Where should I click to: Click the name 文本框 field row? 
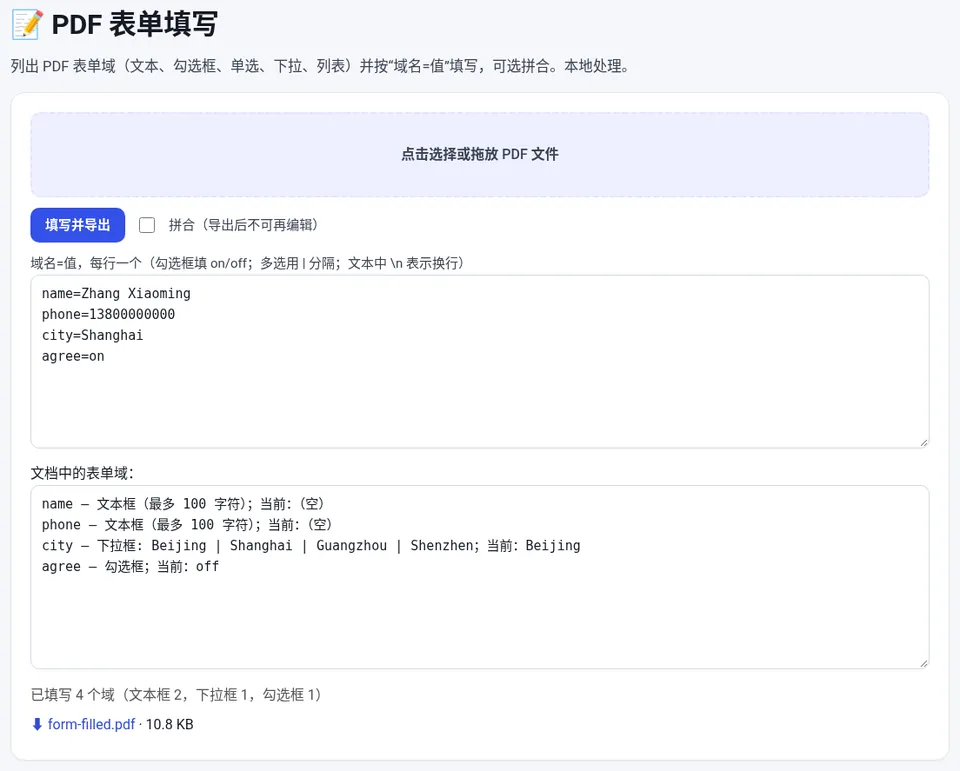[x=182, y=504]
